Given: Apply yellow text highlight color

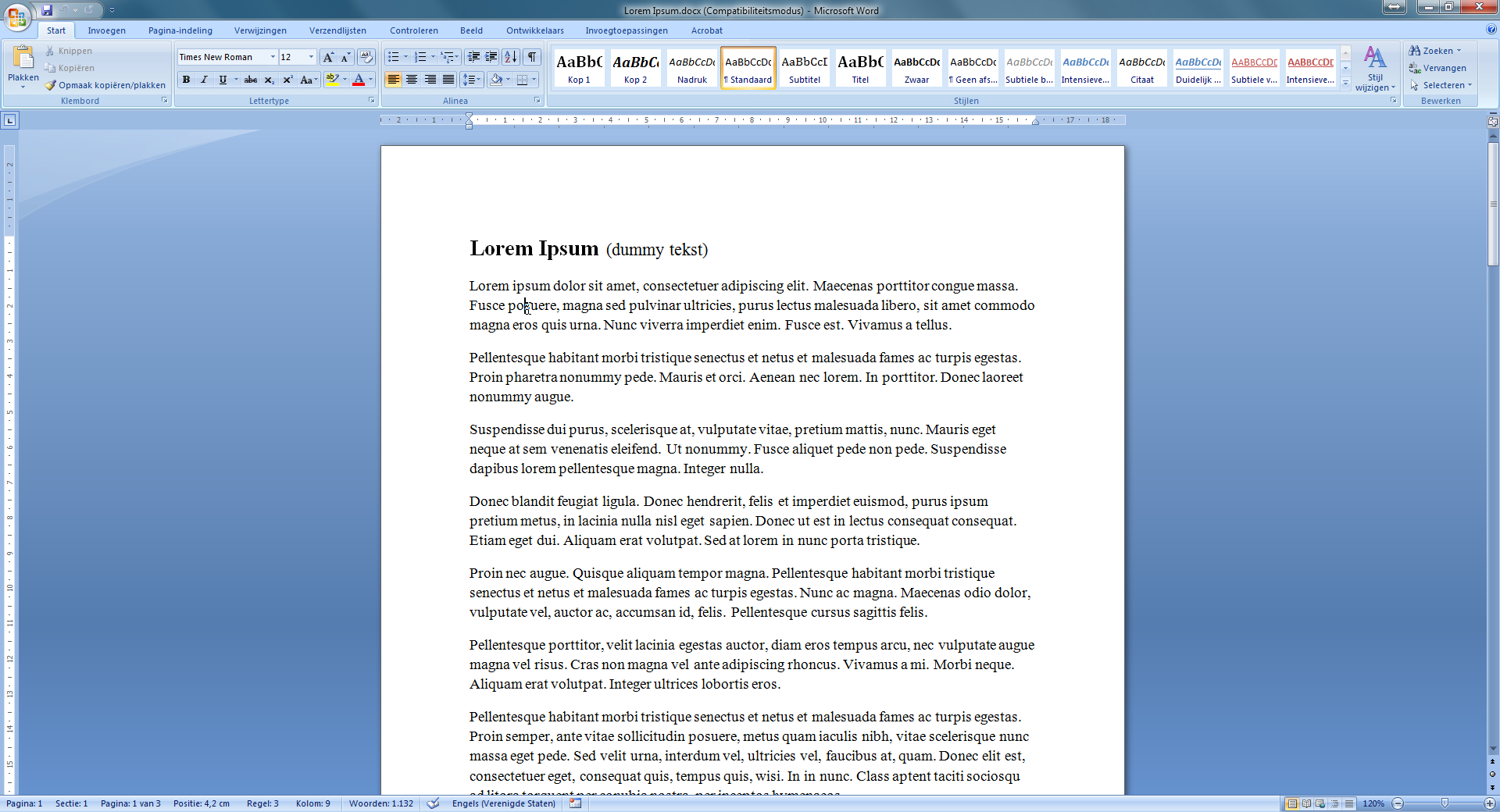Looking at the screenshot, I should coord(332,80).
